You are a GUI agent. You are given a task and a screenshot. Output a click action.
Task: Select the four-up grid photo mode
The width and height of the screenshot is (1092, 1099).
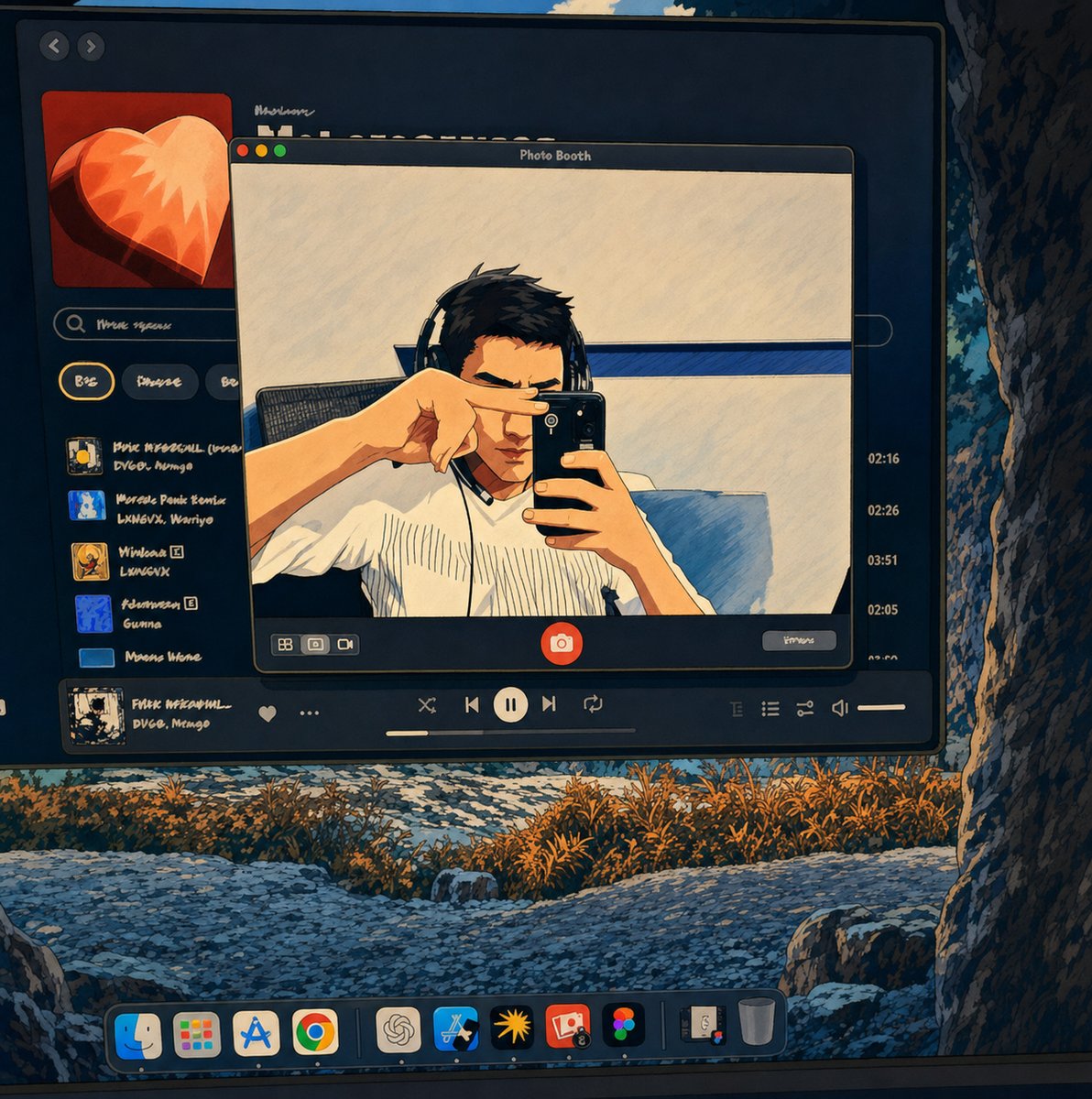tap(286, 645)
